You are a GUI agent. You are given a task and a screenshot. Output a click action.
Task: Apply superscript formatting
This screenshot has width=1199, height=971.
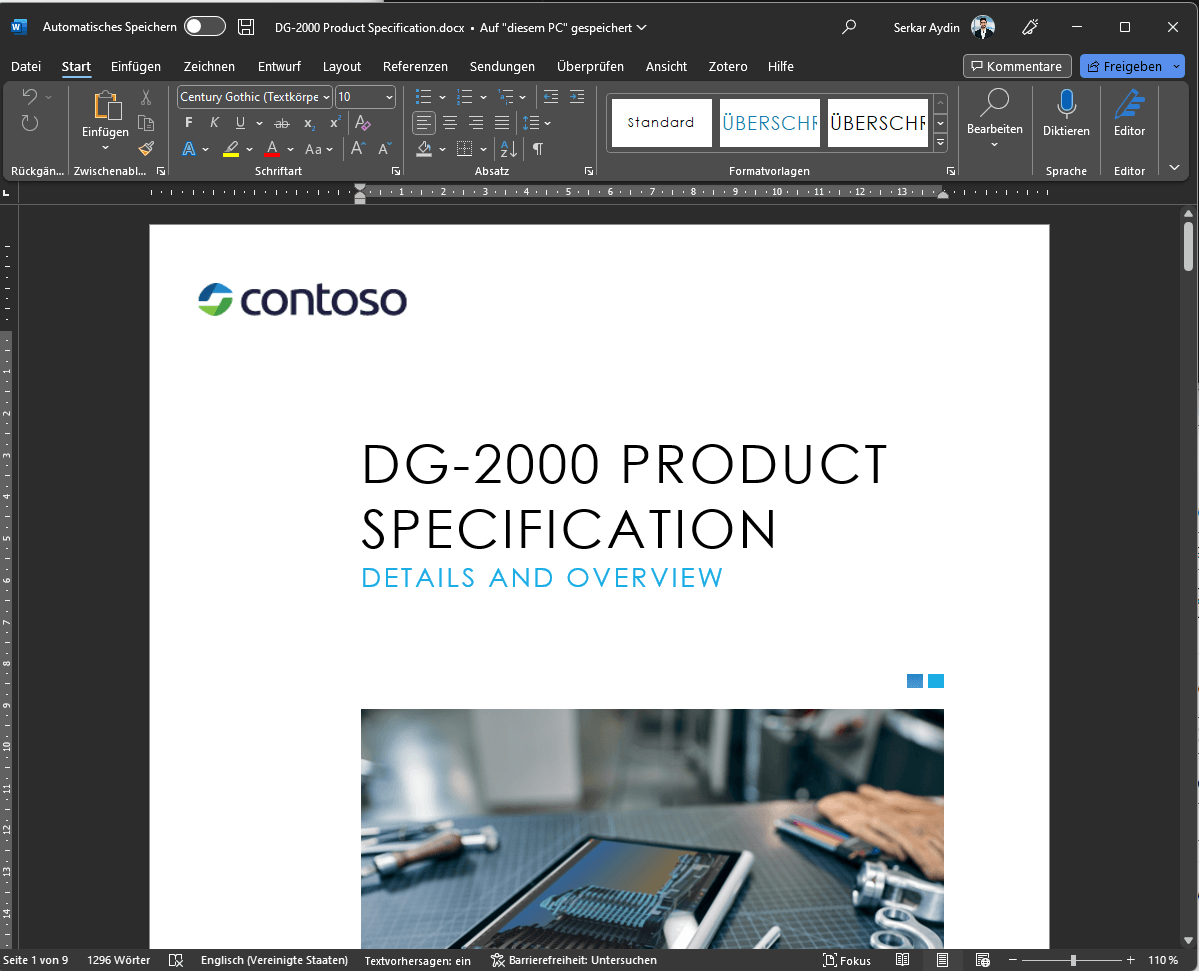point(335,123)
